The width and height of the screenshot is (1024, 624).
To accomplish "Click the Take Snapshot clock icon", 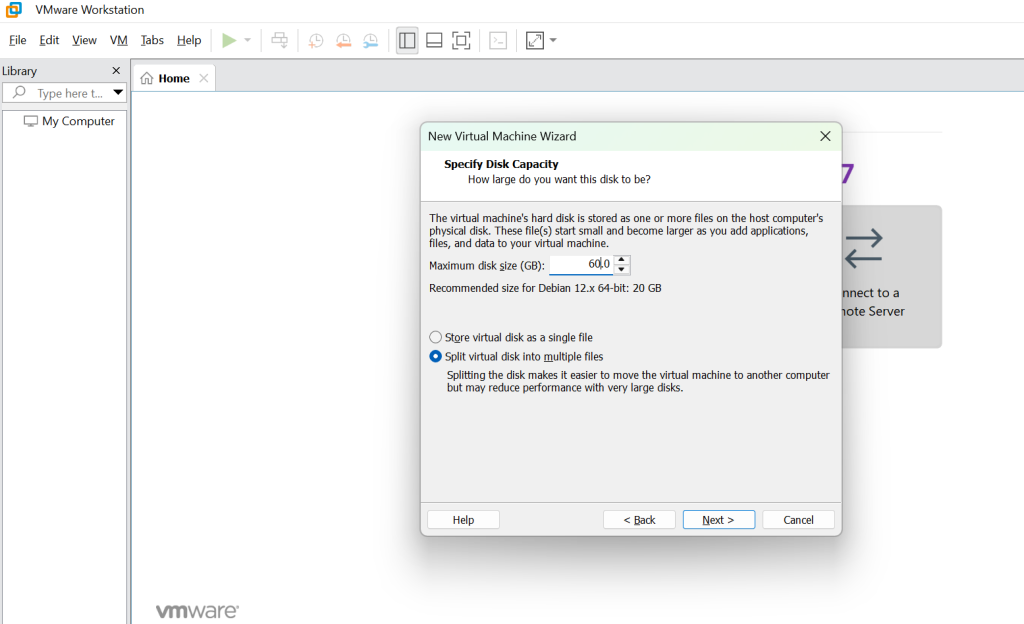I will pyautogui.click(x=315, y=40).
